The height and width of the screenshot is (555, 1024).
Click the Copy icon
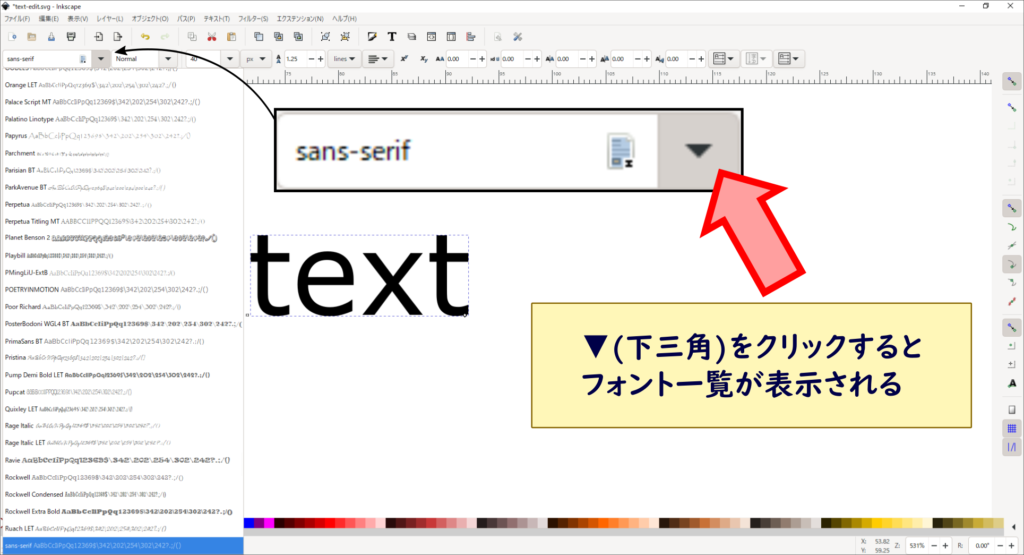(192, 37)
